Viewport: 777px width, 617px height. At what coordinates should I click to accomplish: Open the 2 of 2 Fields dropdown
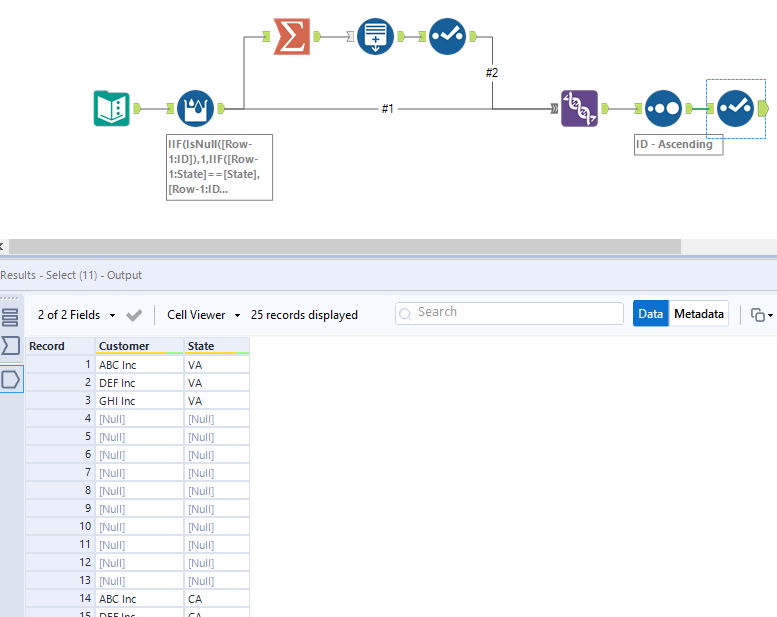(x=77, y=315)
